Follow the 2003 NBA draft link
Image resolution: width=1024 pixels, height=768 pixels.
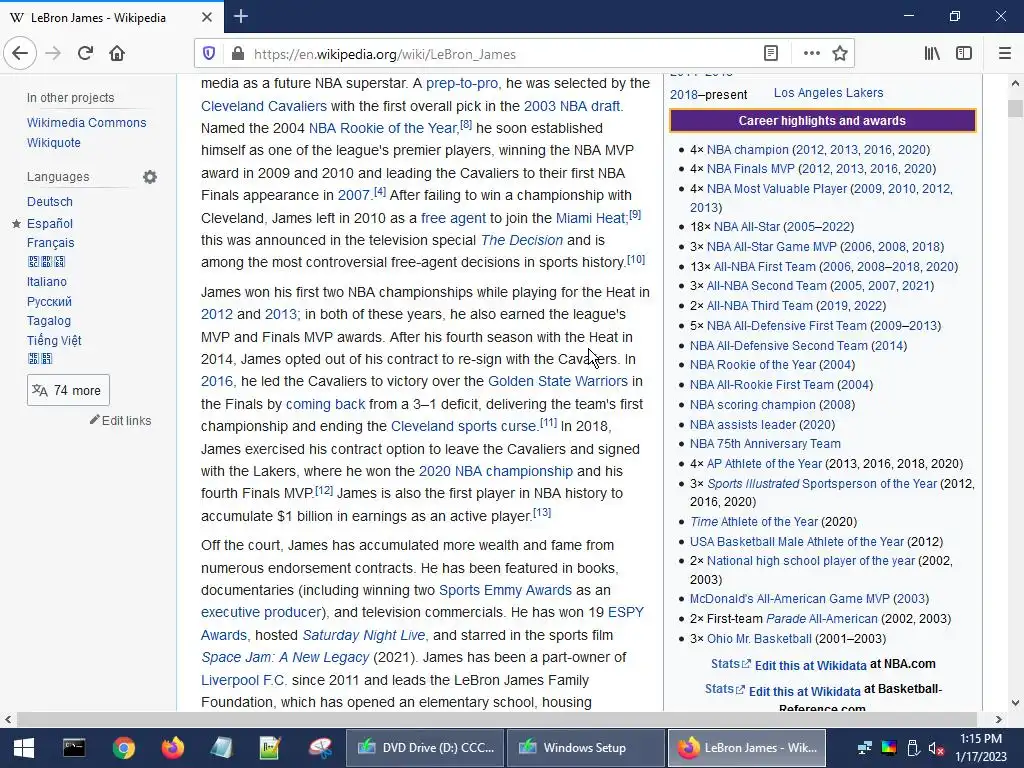pos(573,106)
